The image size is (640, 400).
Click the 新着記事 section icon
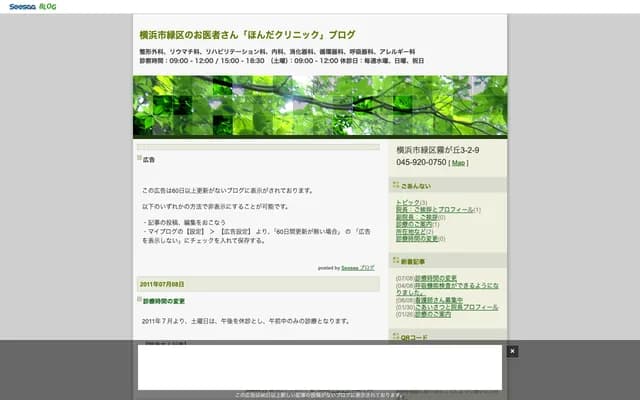click(x=397, y=261)
